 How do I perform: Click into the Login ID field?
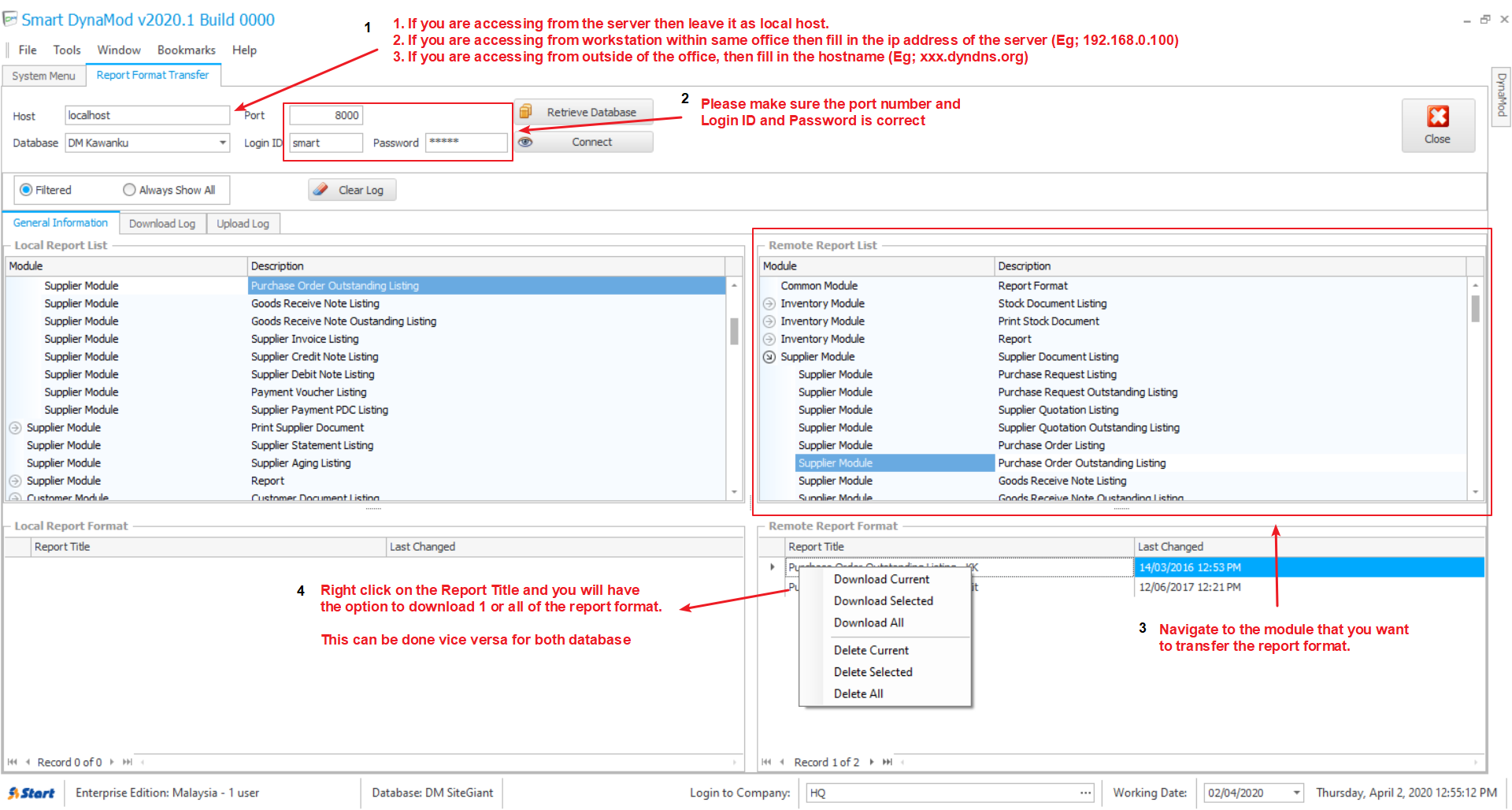click(326, 143)
